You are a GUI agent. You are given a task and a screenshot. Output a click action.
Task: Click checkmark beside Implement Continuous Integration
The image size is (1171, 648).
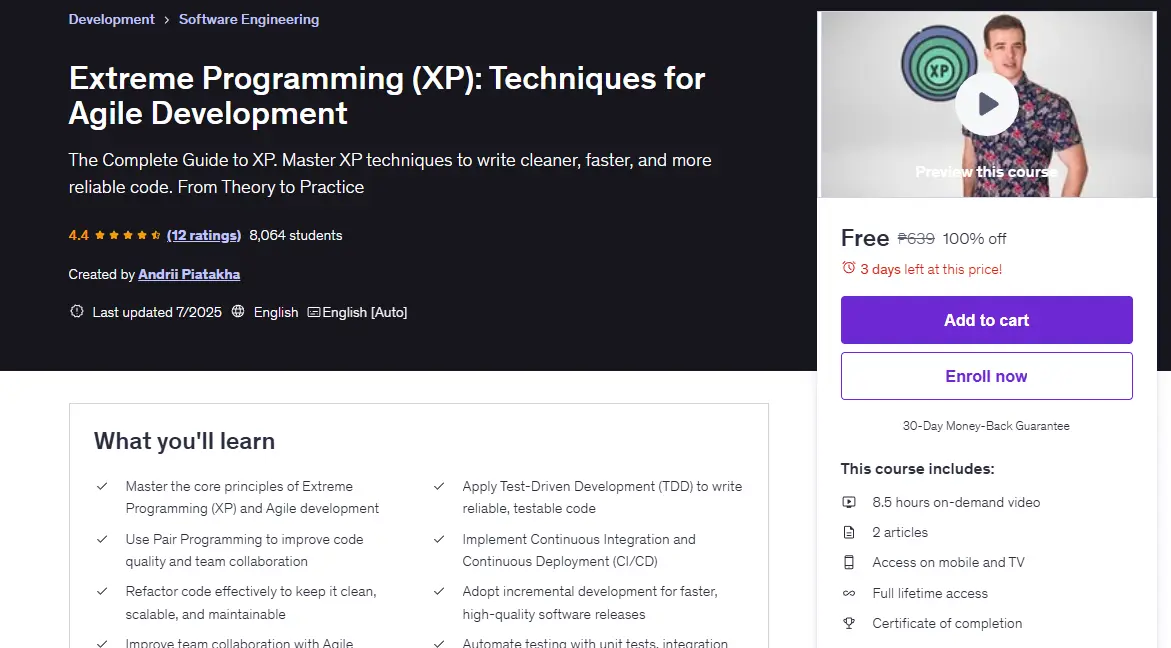(x=439, y=539)
